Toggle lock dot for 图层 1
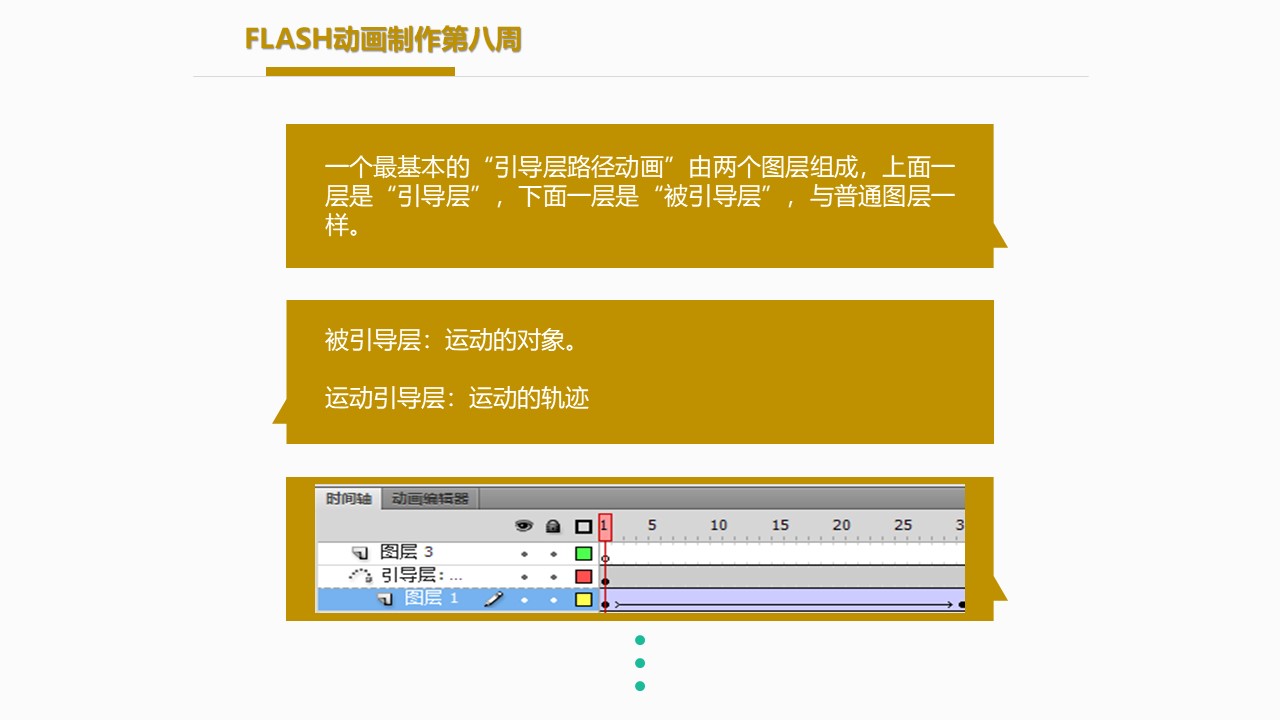Viewport: 1280px width, 720px height. [x=553, y=600]
